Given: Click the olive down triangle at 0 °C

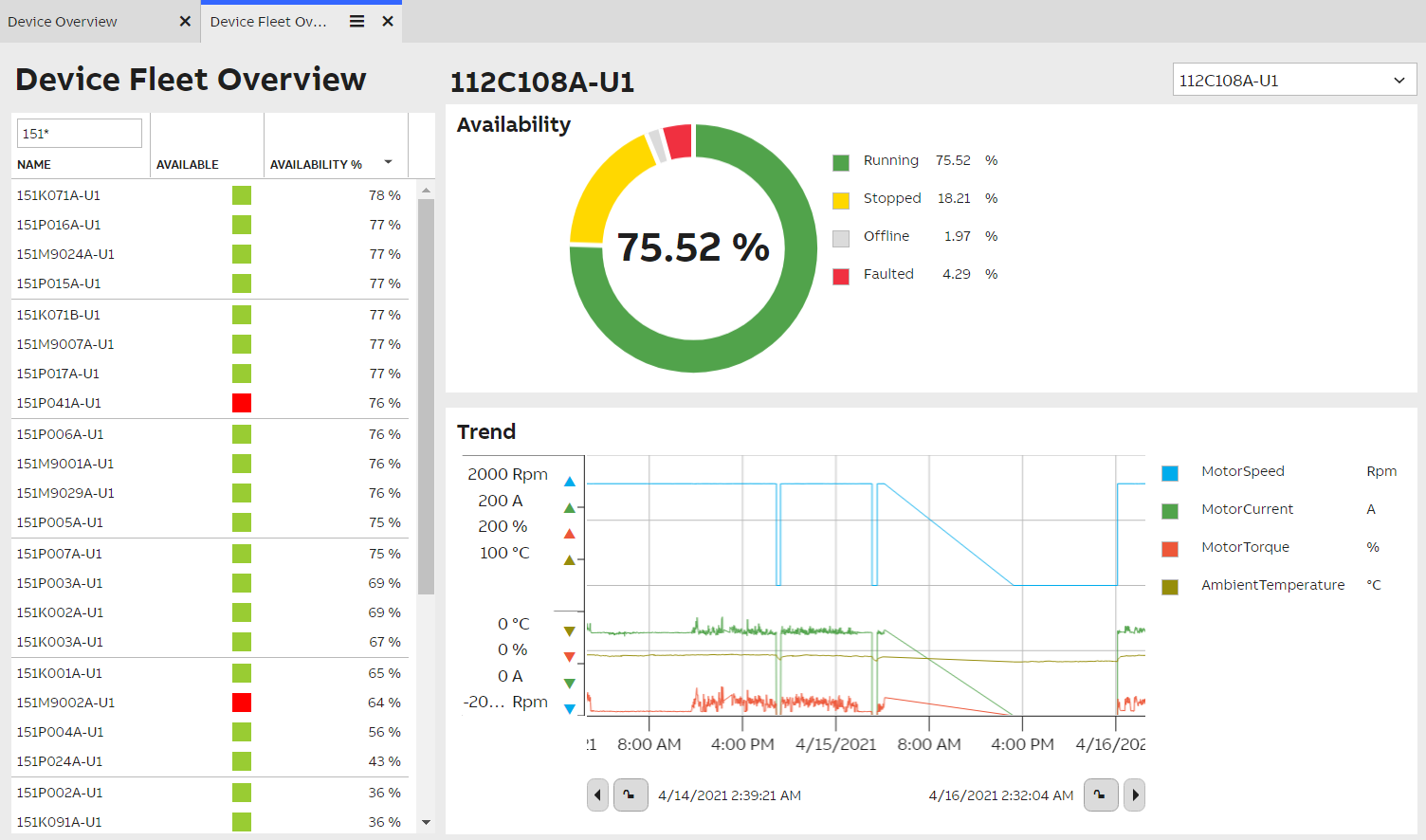Looking at the screenshot, I should pyautogui.click(x=570, y=630).
